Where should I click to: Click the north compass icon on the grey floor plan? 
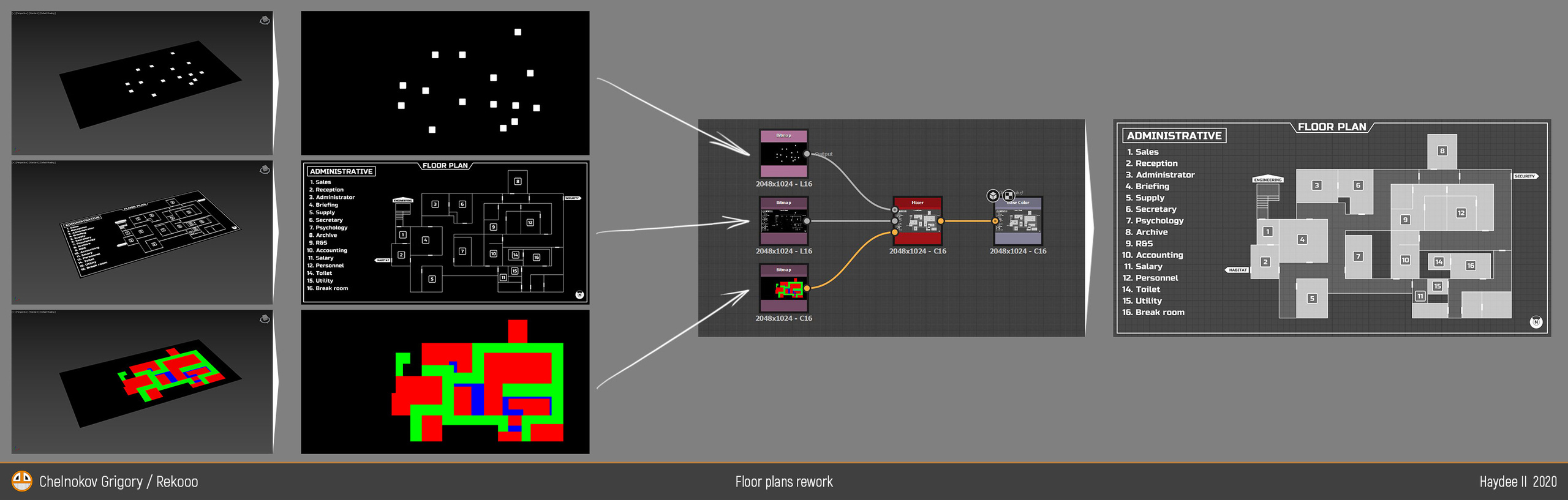point(1536,322)
